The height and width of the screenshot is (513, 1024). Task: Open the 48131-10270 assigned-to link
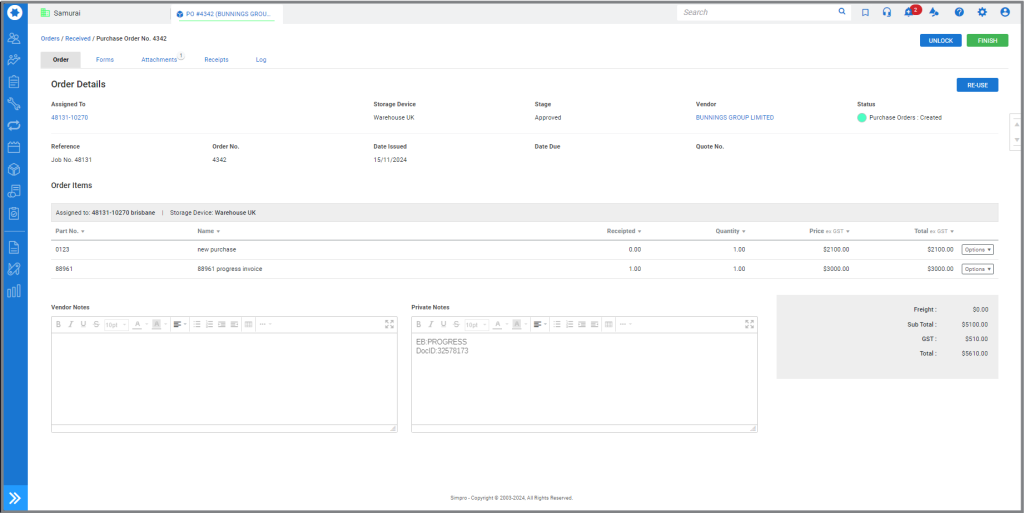[69, 117]
